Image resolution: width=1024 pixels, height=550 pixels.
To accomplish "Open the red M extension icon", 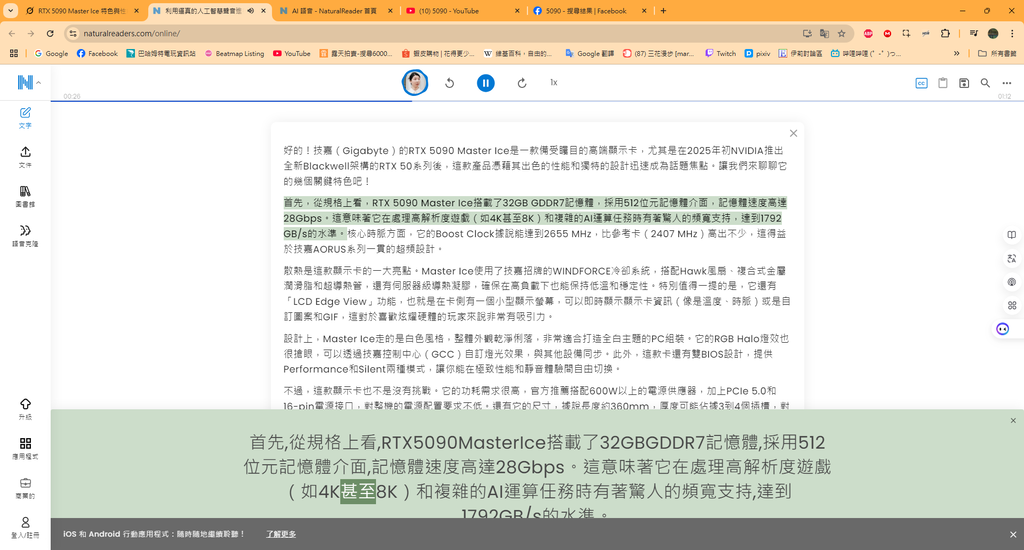I will pyautogui.click(x=887, y=33).
